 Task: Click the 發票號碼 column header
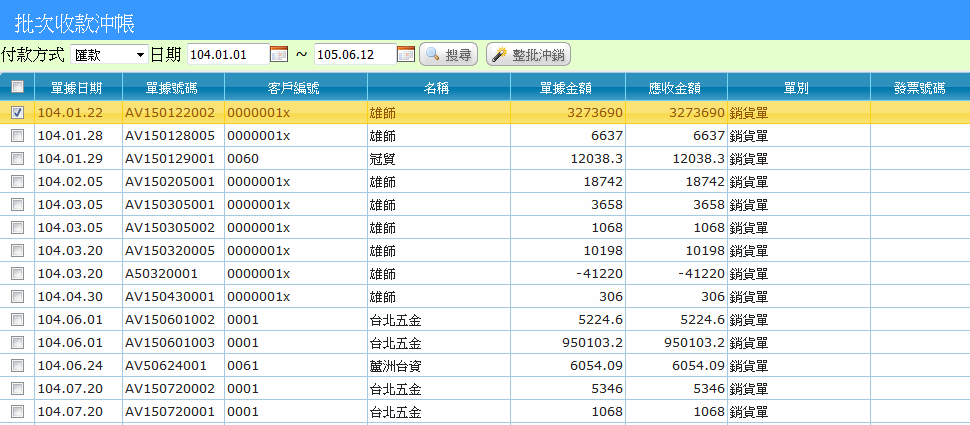coord(919,88)
